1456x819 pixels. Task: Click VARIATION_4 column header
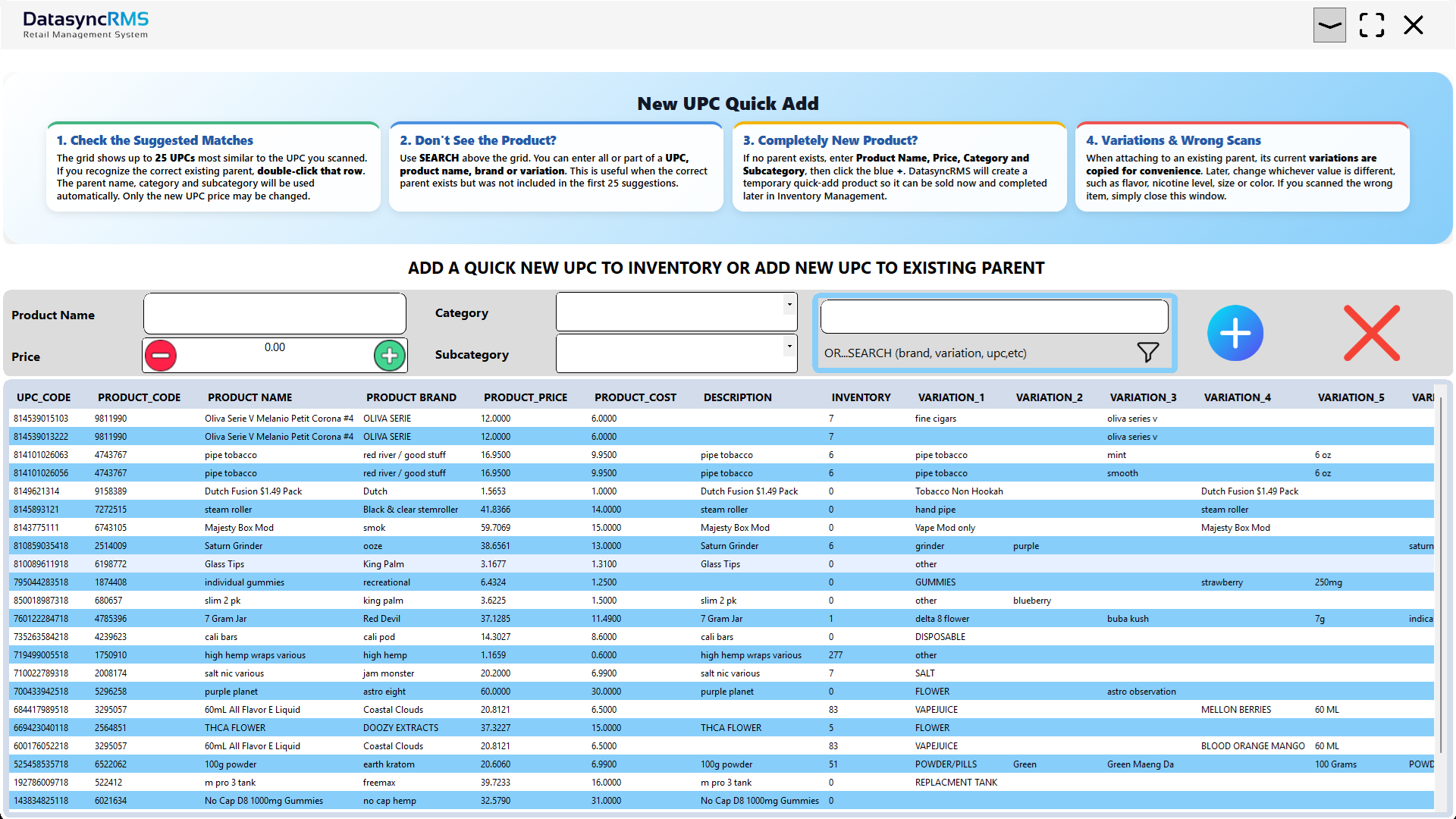pyautogui.click(x=1237, y=397)
